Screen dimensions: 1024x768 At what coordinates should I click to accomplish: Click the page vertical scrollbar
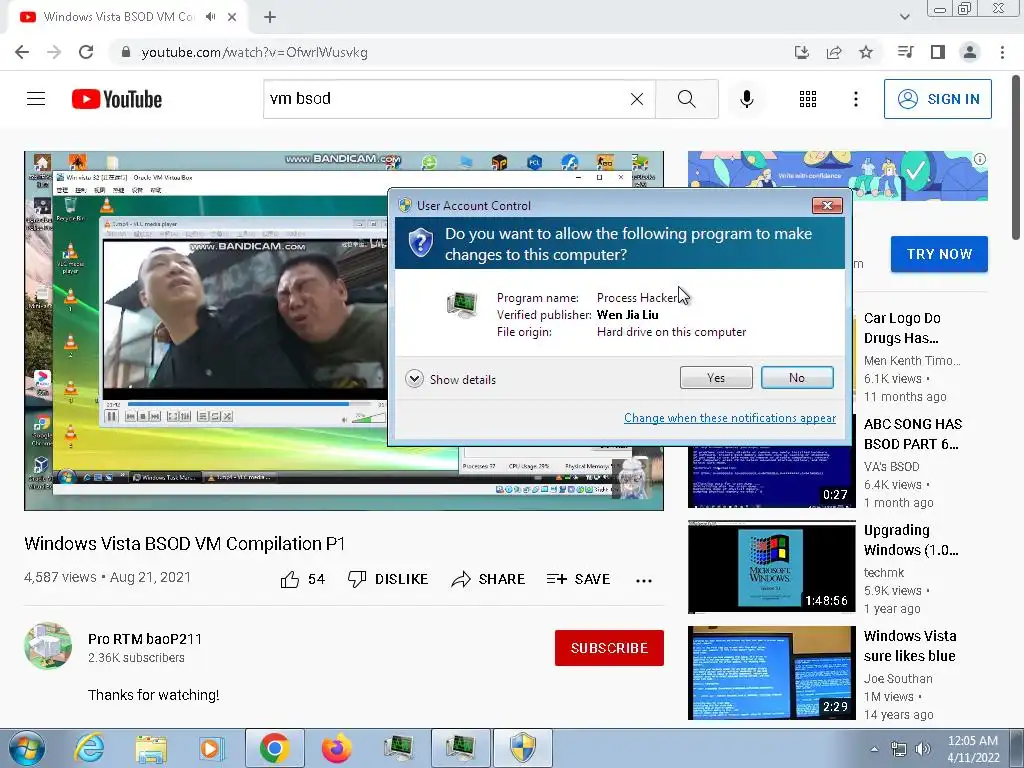1017,157
